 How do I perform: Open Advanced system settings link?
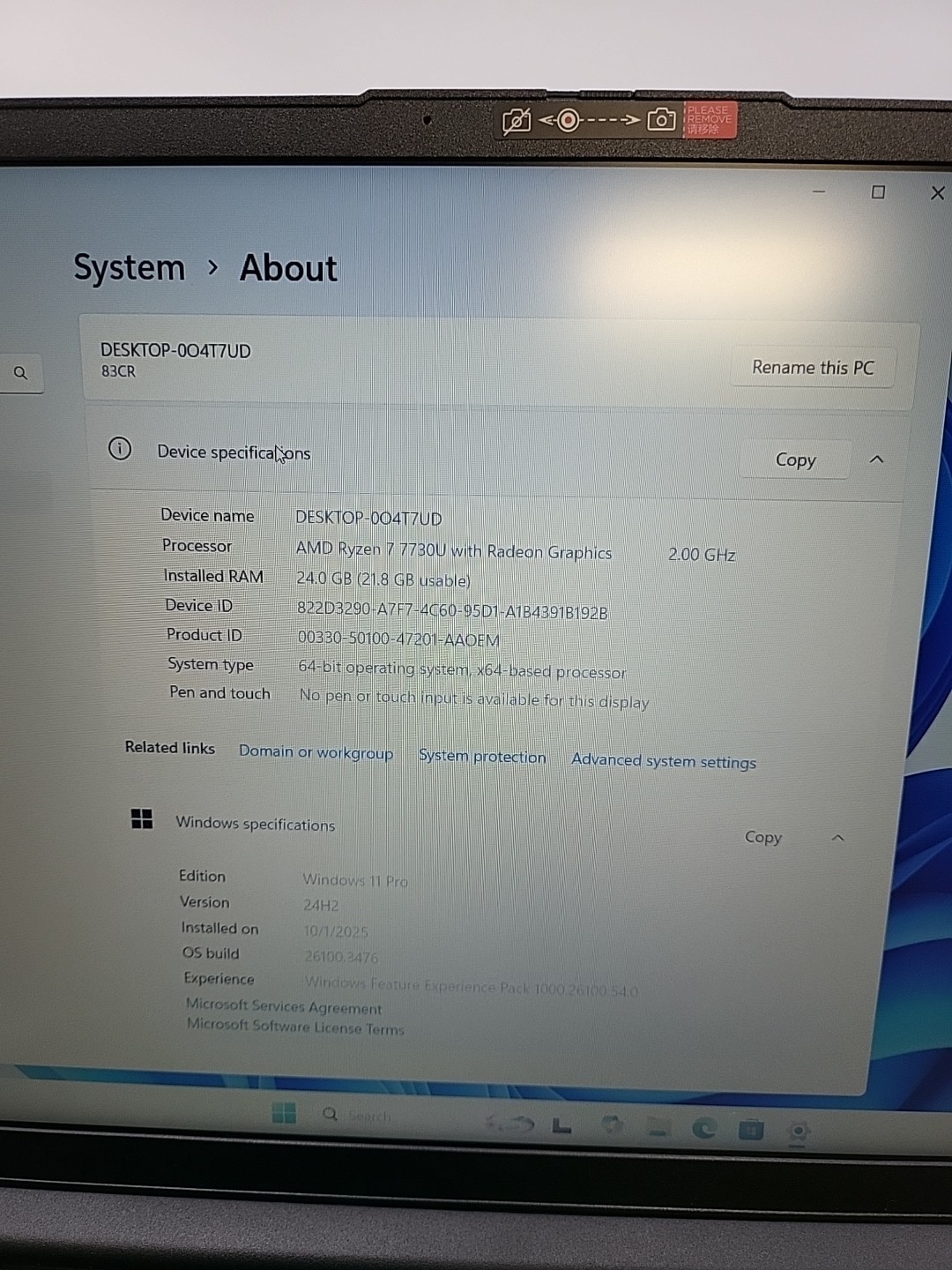(664, 761)
